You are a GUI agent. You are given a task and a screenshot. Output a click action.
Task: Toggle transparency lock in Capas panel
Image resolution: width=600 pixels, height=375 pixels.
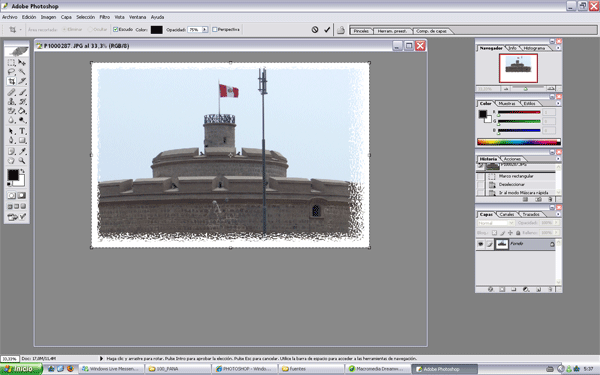click(x=494, y=233)
